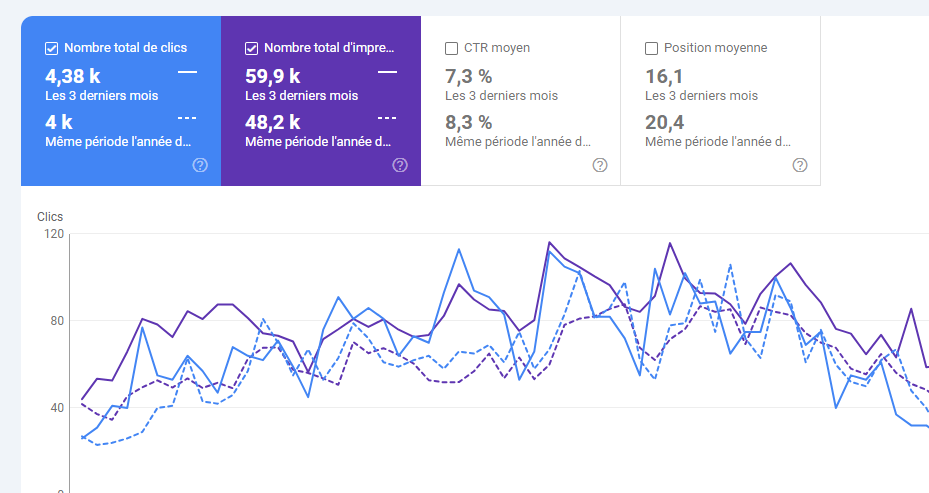Click help icon on Position moyenne card
The image size is (929, 493).
tap(800, 165)
